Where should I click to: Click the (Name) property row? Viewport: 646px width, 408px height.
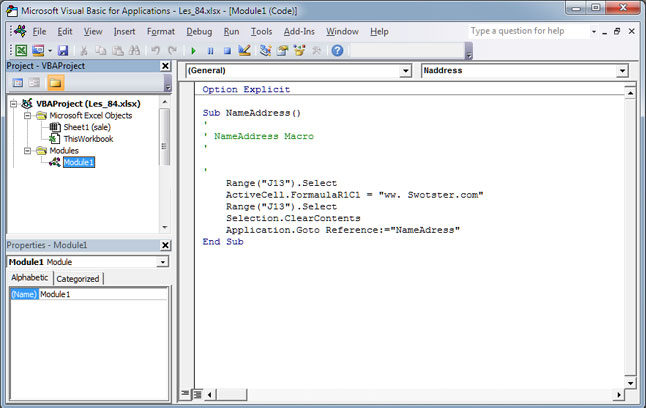pos(24,294)
